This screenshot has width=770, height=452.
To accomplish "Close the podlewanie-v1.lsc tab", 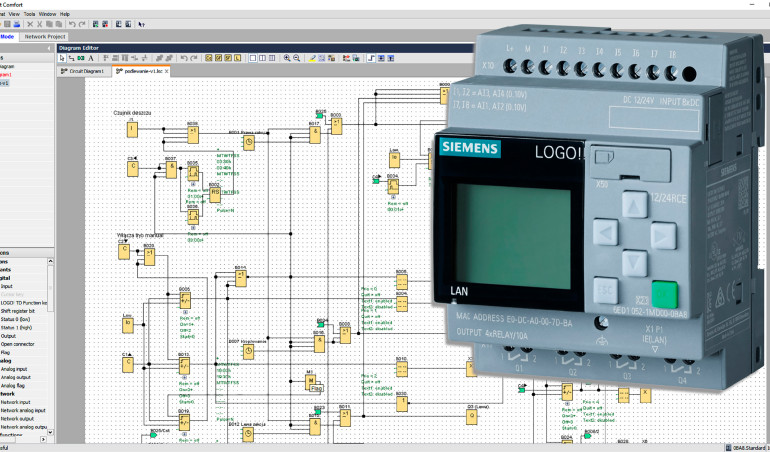I will click(x=166, y=72).
